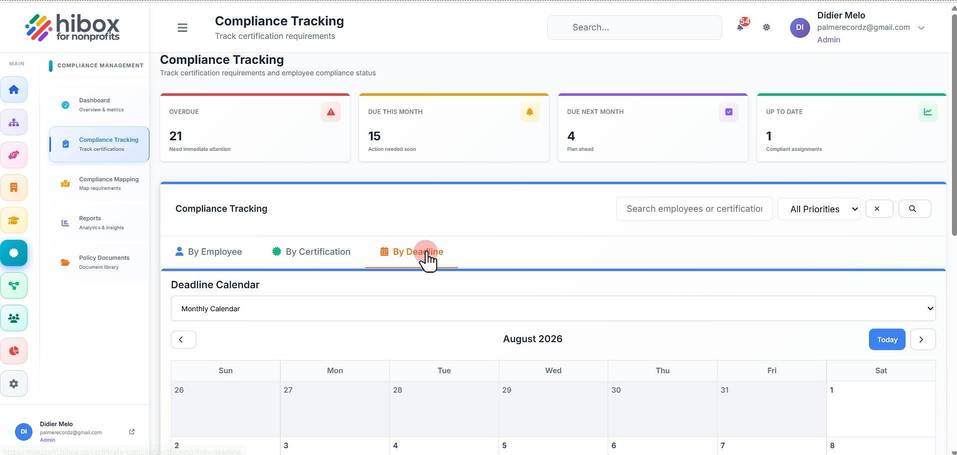
Task: Open the Monthly Calendar view dropdown
Action: (x=553, y=308)
